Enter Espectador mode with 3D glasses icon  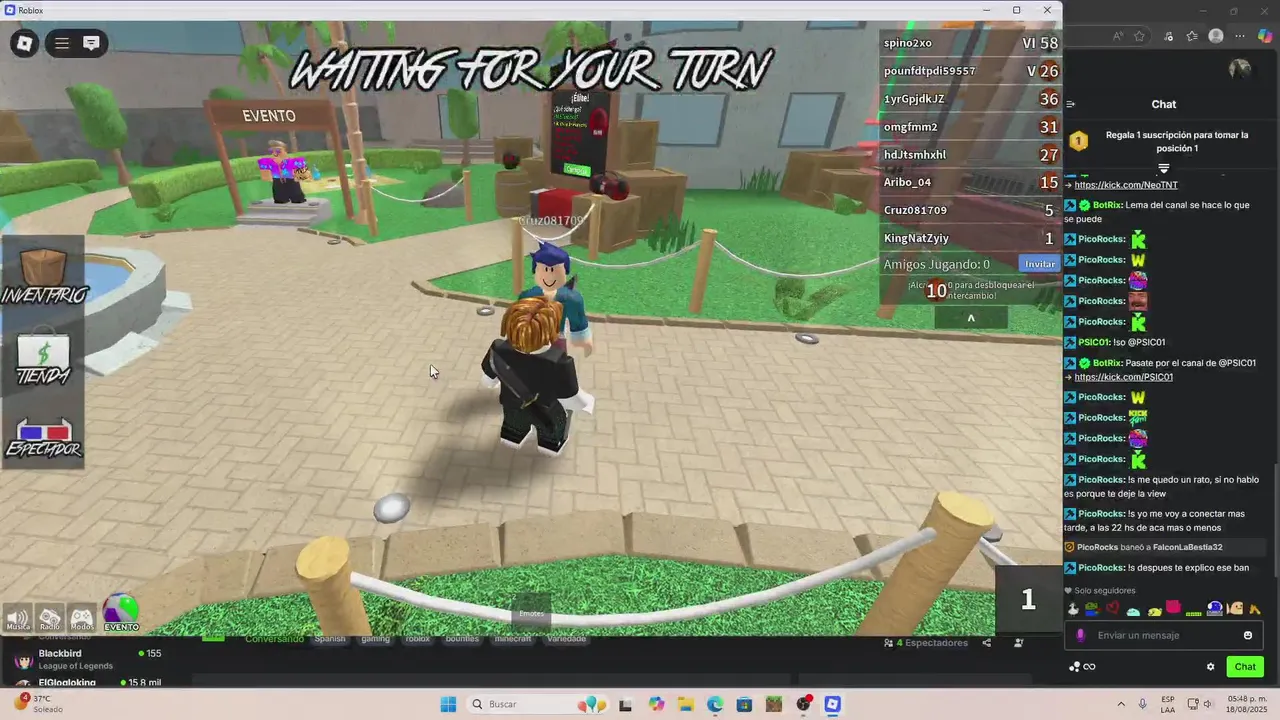[43, 439]
